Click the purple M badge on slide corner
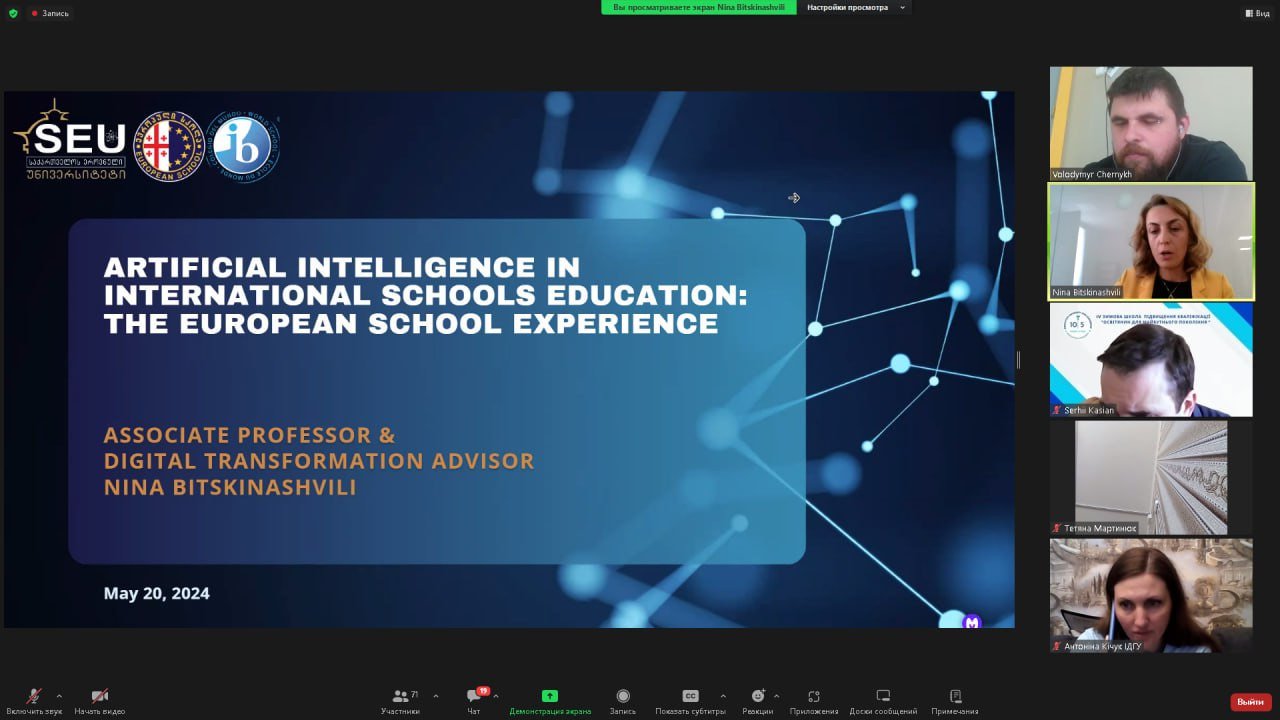Screen dimensions: 1280x720 pos(972,622)
